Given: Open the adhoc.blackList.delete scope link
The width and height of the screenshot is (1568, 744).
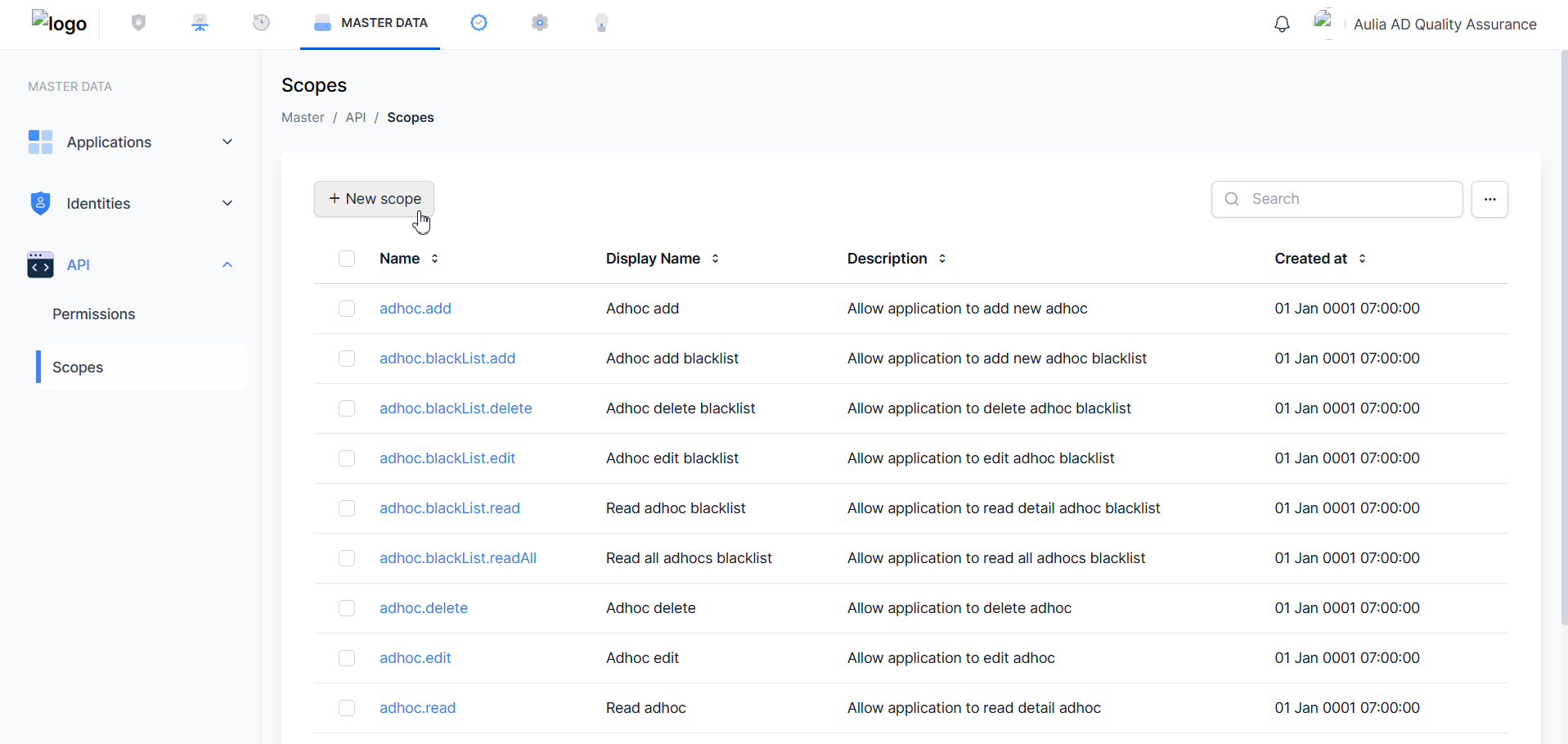Looking at the screenshot, I should pos(456,408).
